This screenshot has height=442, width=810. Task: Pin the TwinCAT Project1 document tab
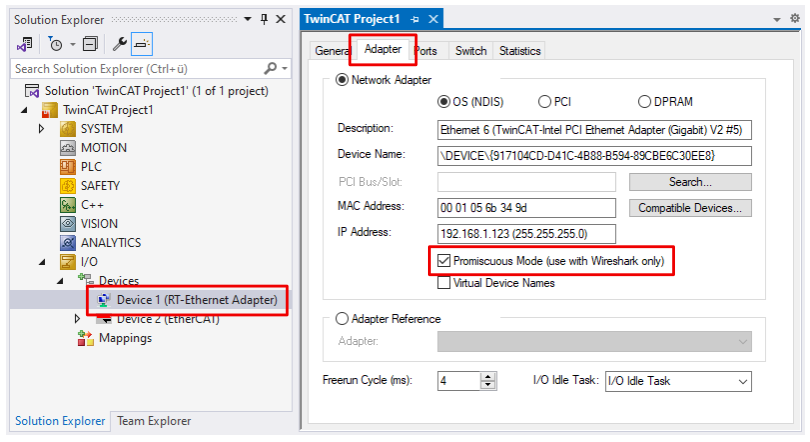pos(415,20)
